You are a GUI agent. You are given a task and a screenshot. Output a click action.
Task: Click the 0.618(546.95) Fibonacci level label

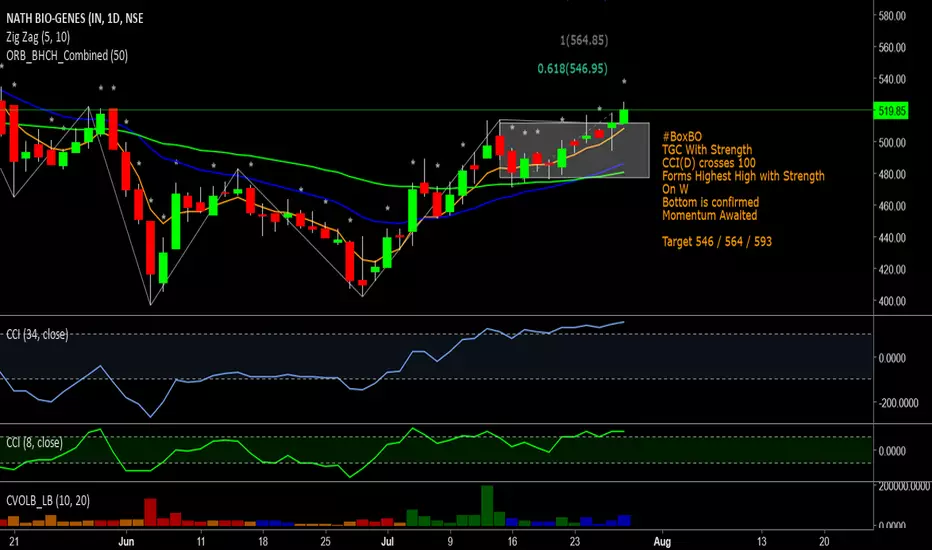[x=572, y=69]
